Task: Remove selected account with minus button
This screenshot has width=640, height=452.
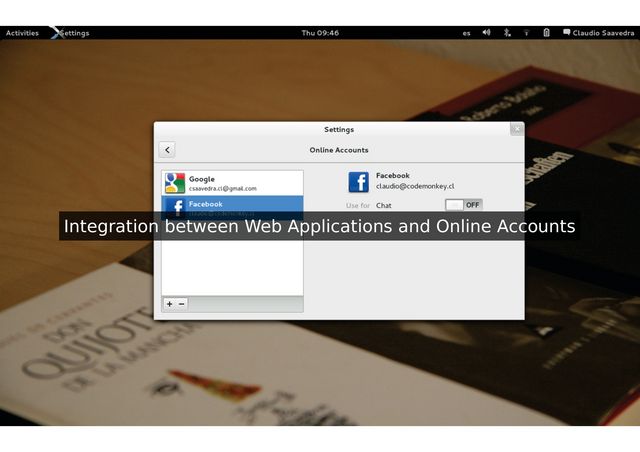Action: pos(181,303)
